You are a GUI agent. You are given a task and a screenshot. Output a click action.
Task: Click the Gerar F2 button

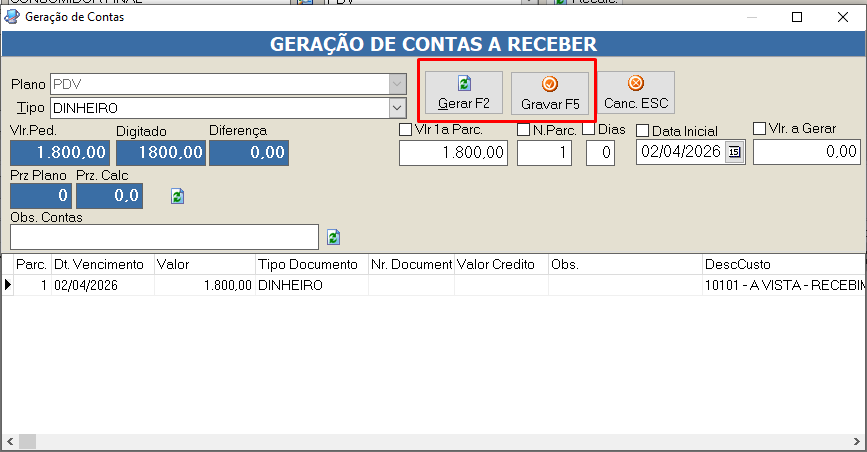tap(463, 93)
